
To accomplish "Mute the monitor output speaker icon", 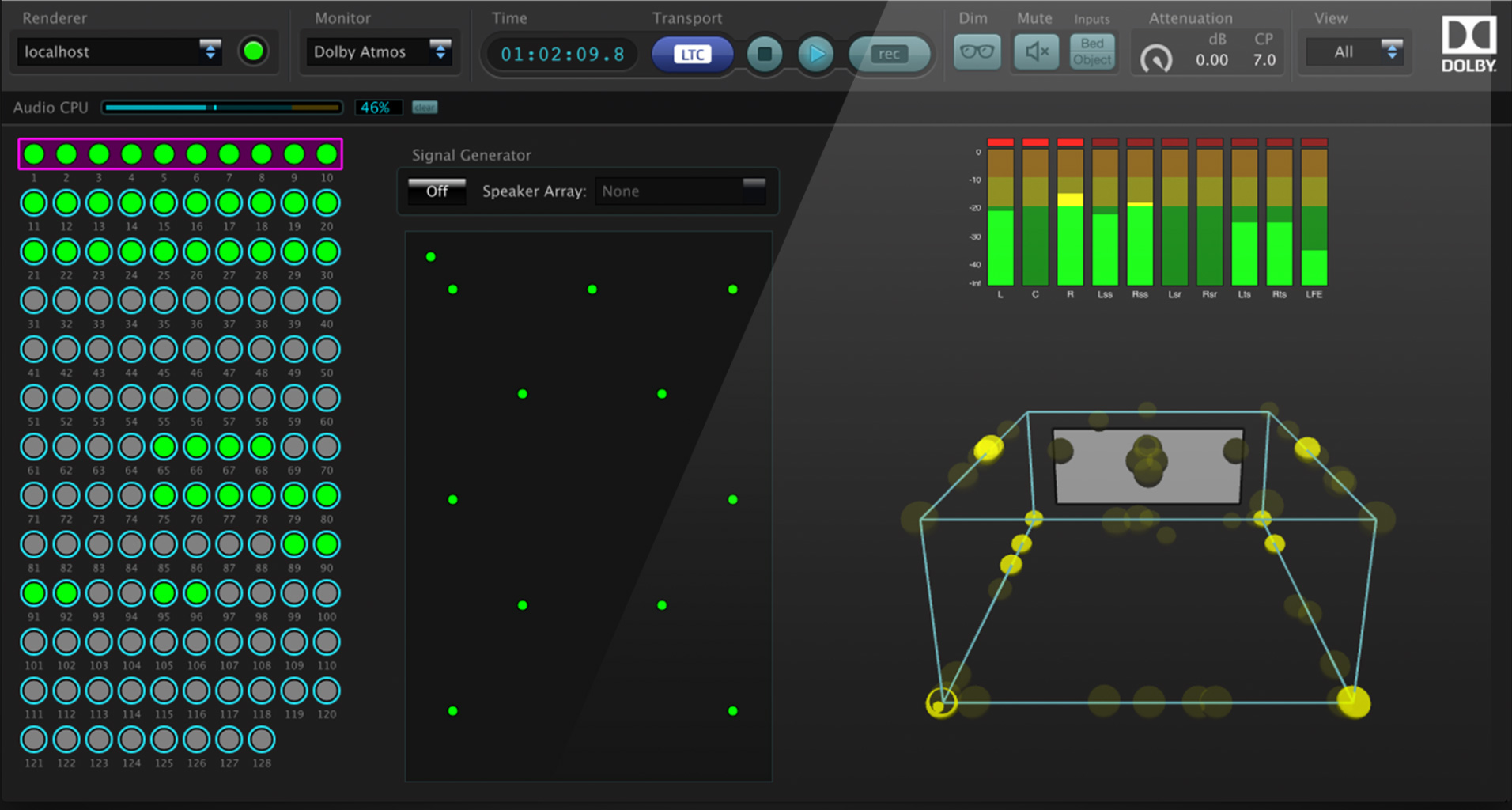I will [1035, 51].
